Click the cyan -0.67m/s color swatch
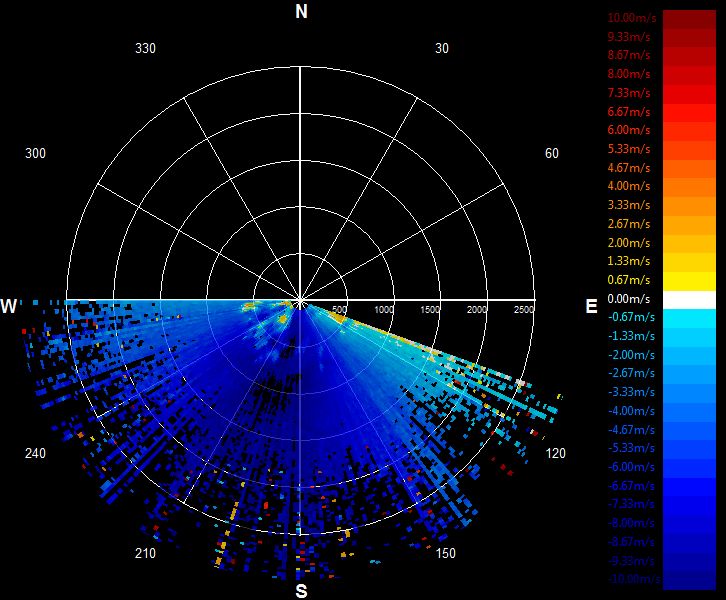 click(689, 319)
